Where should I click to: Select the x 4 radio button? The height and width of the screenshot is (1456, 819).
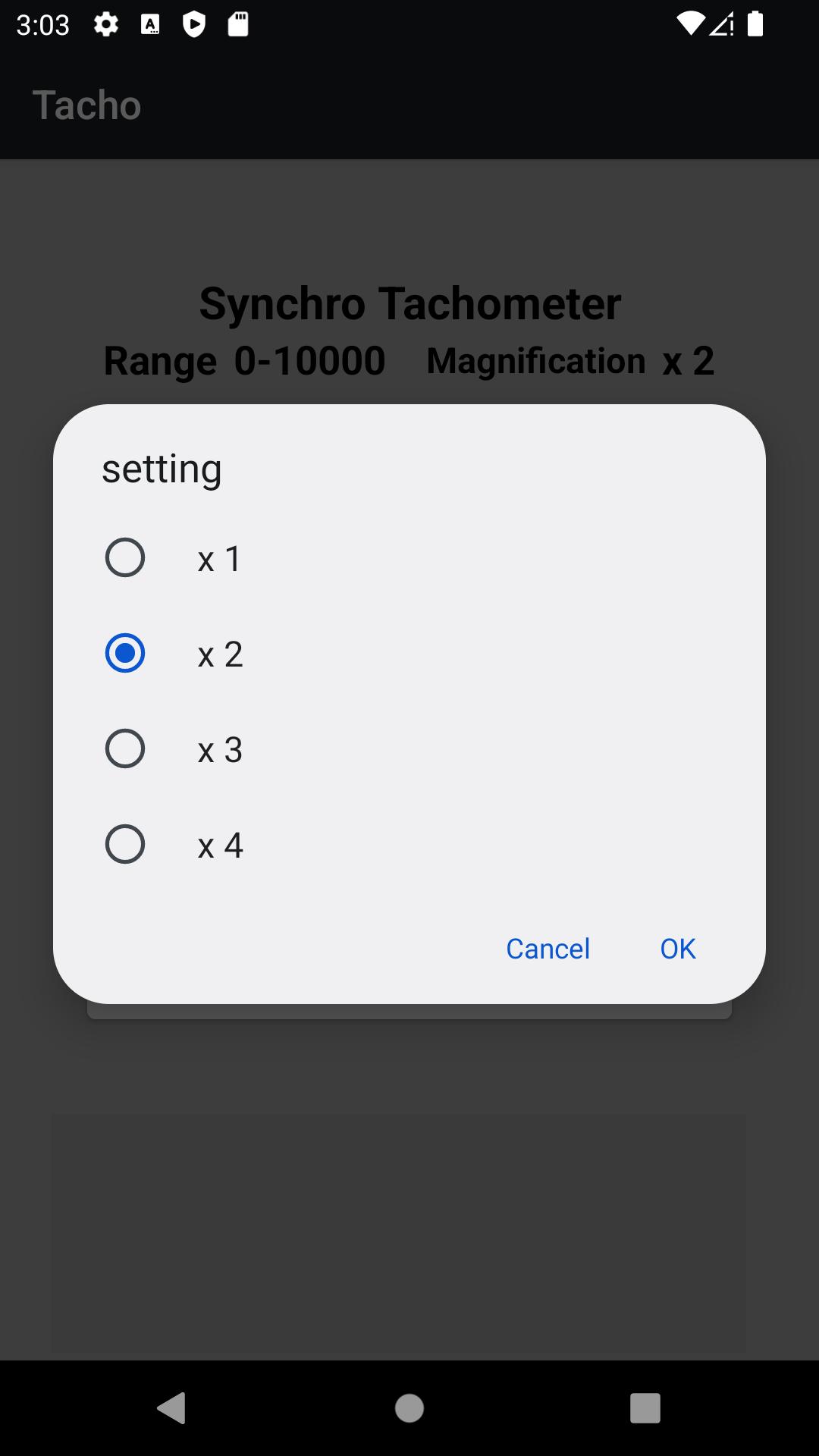click(x=125, y=845)
